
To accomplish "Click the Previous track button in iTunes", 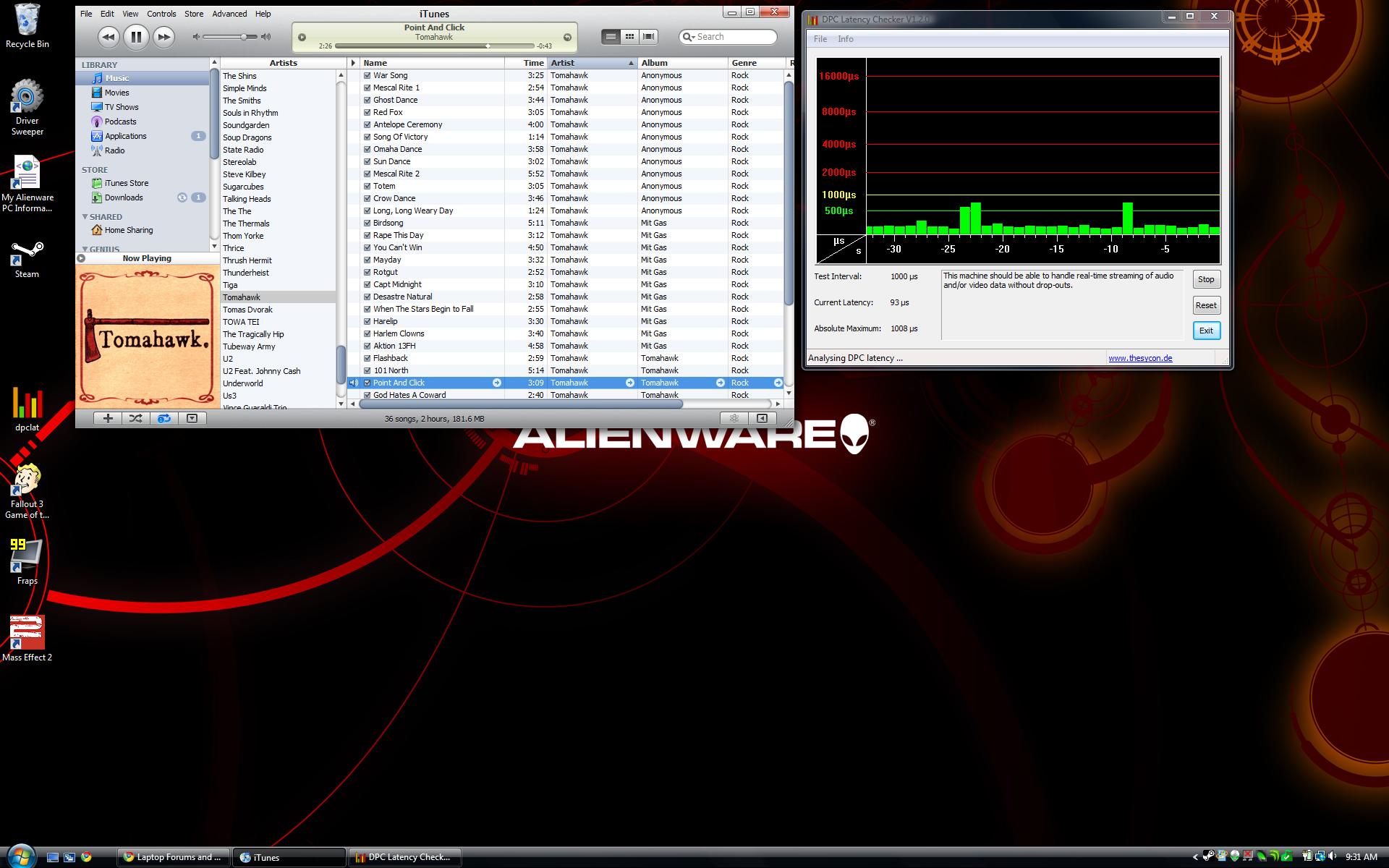I will 109,37.
